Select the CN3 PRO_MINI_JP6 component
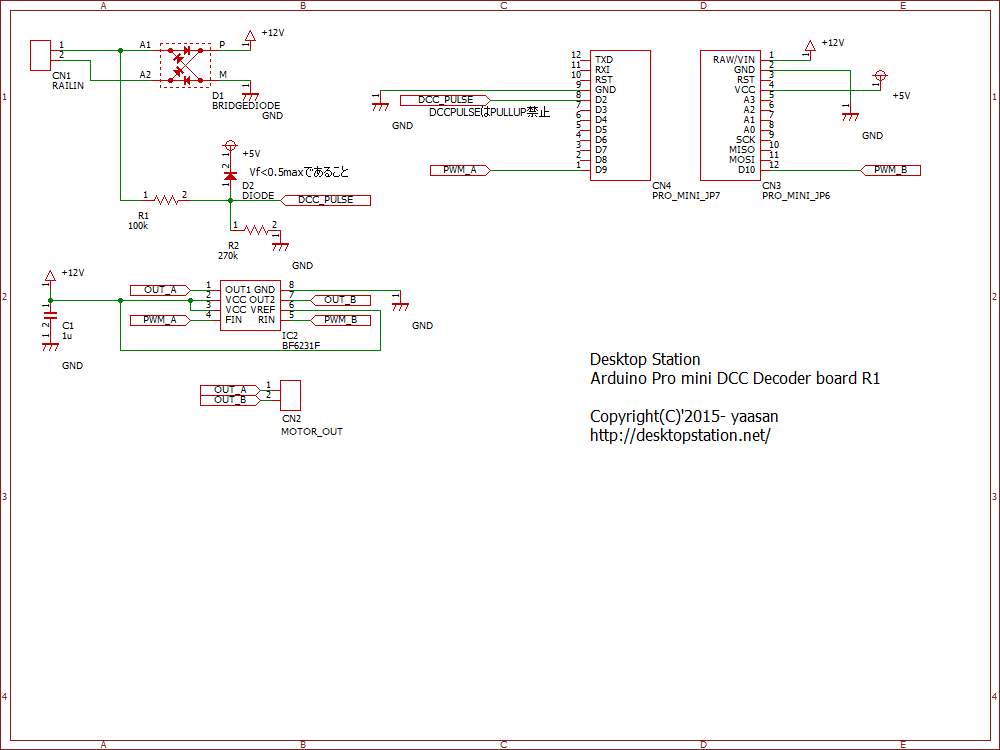Viewport: 1000px width, 750px height. 730,115
